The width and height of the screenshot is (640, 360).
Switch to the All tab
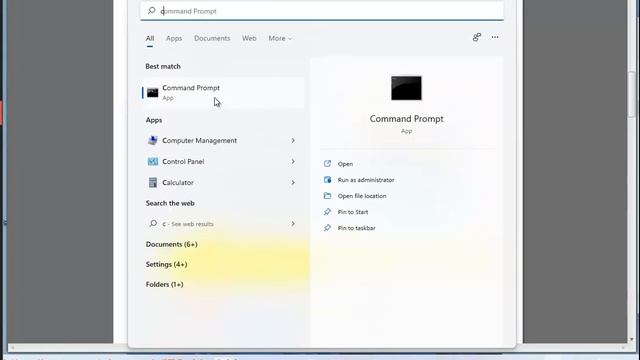150,38
